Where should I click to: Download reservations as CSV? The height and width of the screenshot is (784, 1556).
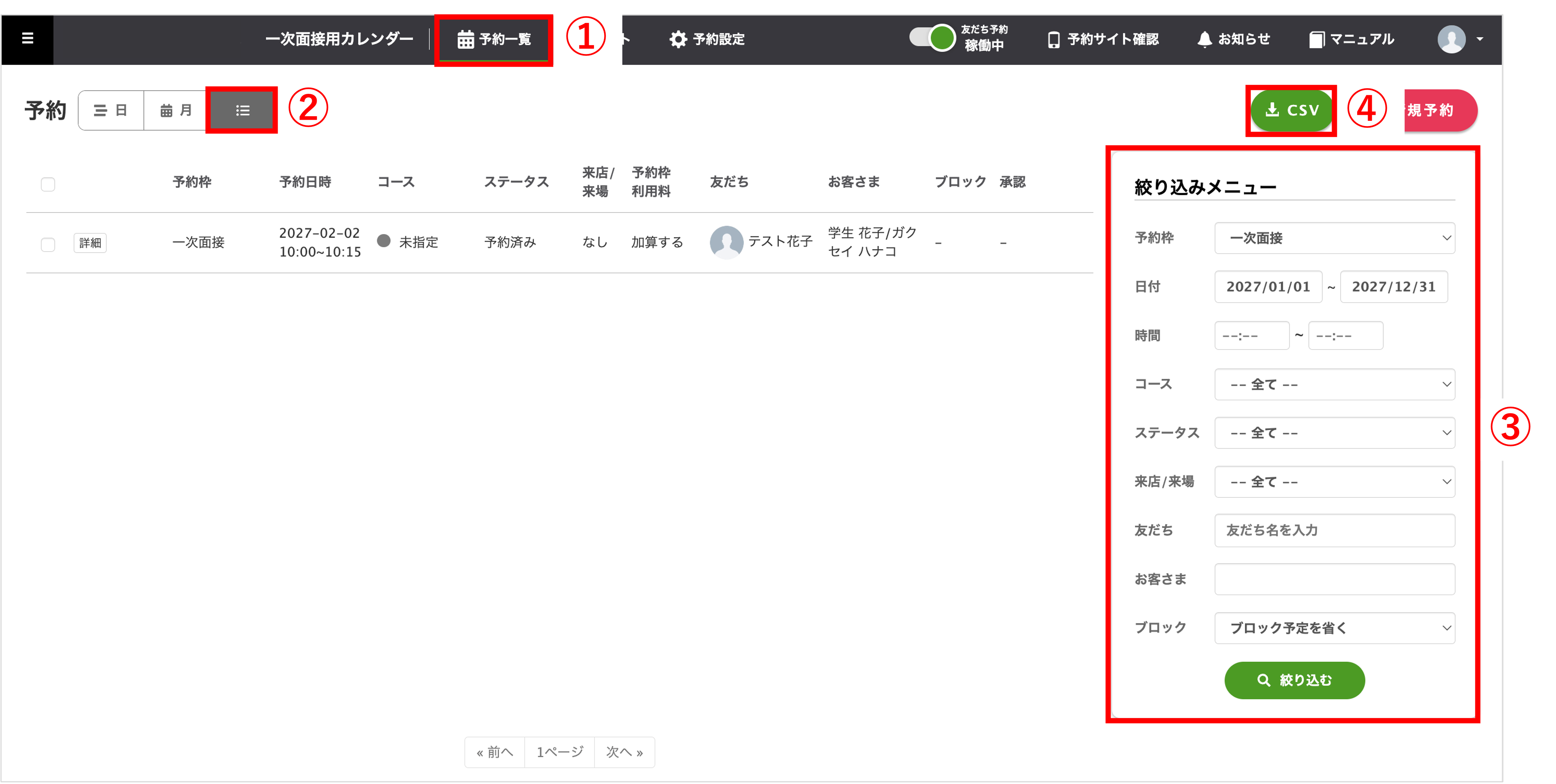[1291, 110]
